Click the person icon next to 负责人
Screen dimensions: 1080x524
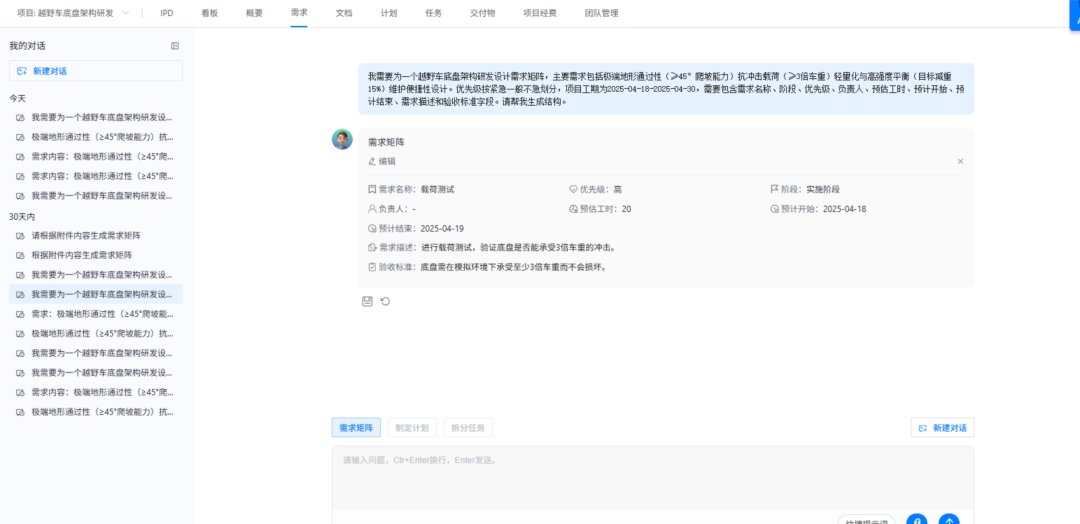click(x=372, y=209)
